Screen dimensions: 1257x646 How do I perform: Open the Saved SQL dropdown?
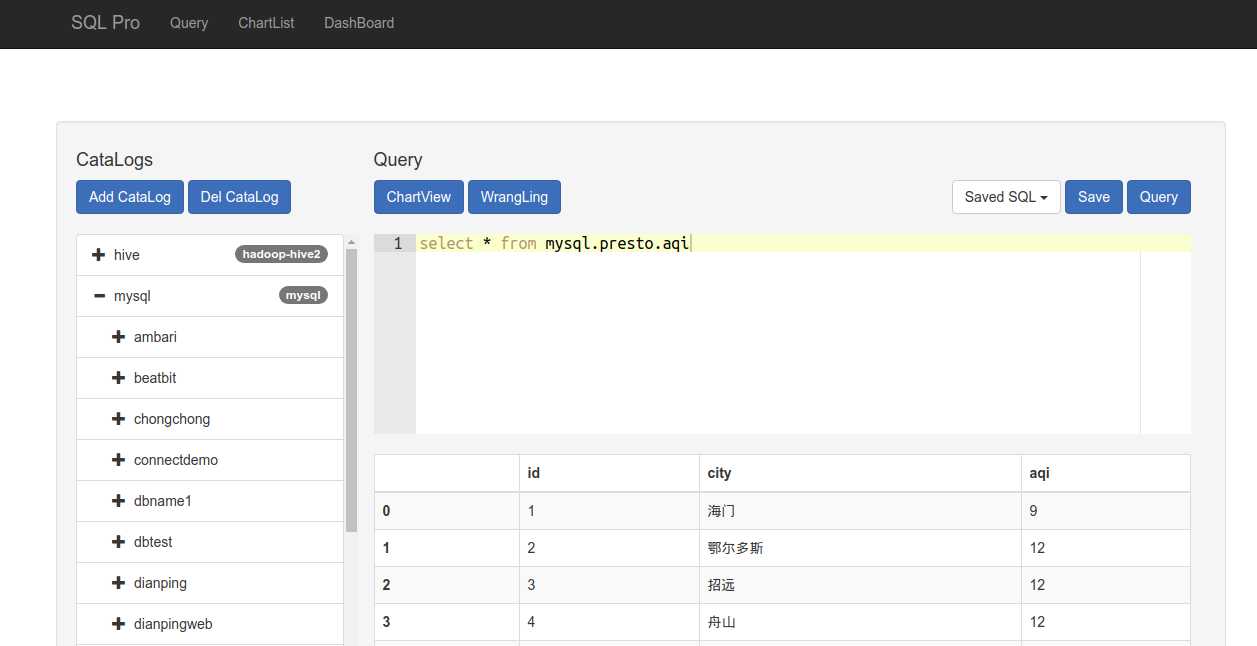[1006, 197]
